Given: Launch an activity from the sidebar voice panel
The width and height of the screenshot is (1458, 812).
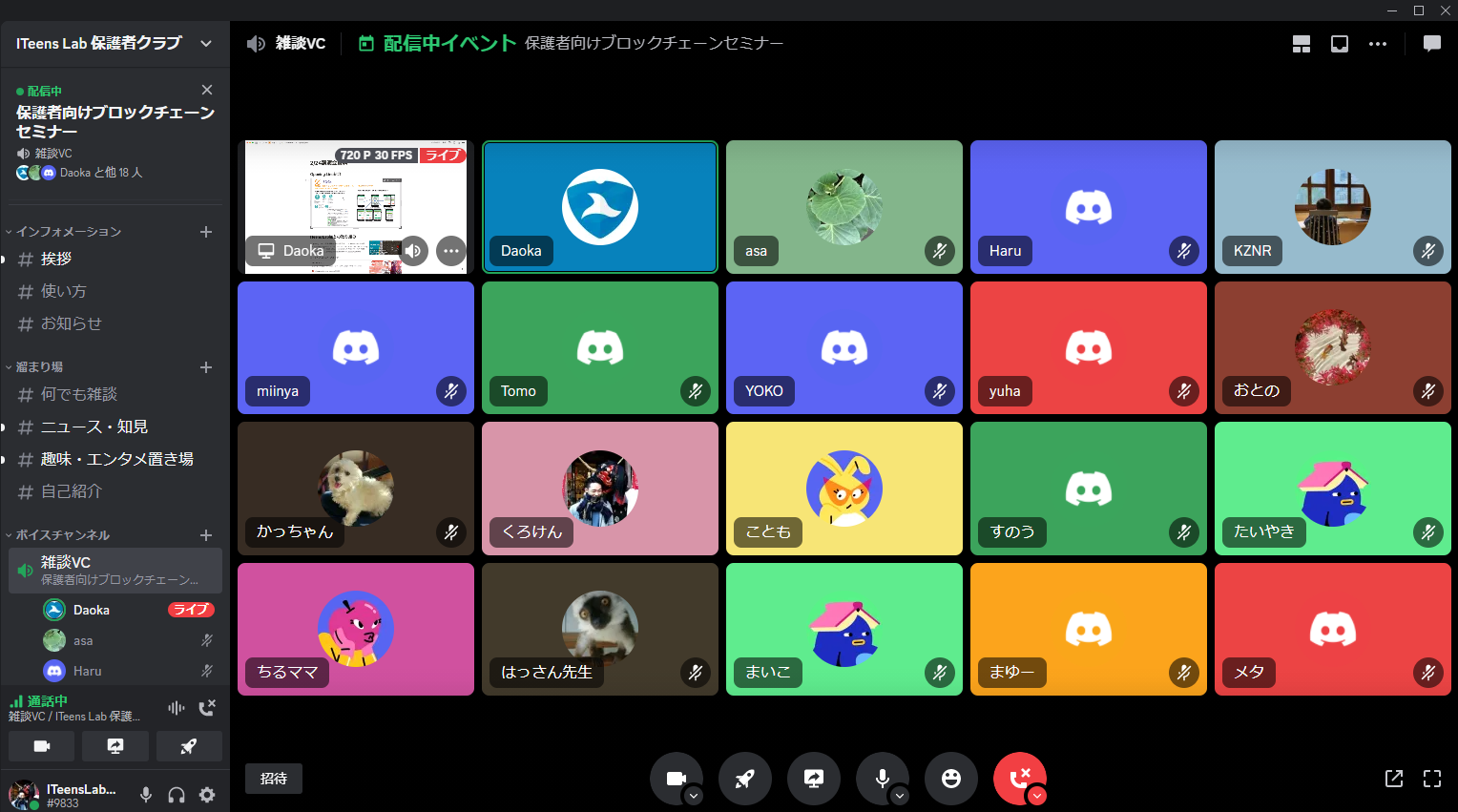Looking at the screenshot, I should tap(189, 746).
